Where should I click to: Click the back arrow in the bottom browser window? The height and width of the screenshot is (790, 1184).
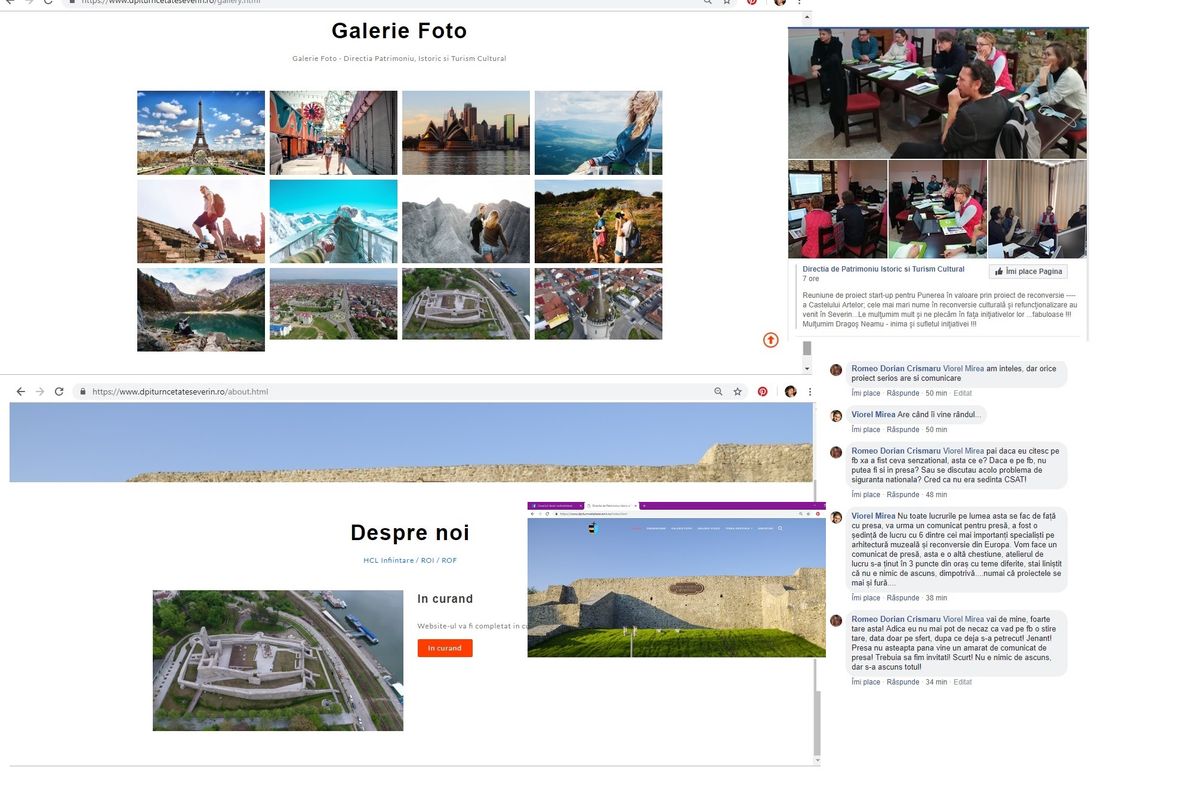pos(21,391)
